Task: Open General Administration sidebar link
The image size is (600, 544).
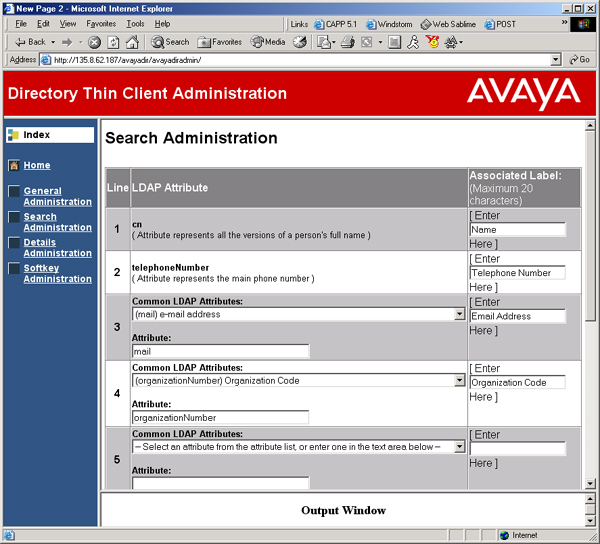Action: (x=57, y=196)
